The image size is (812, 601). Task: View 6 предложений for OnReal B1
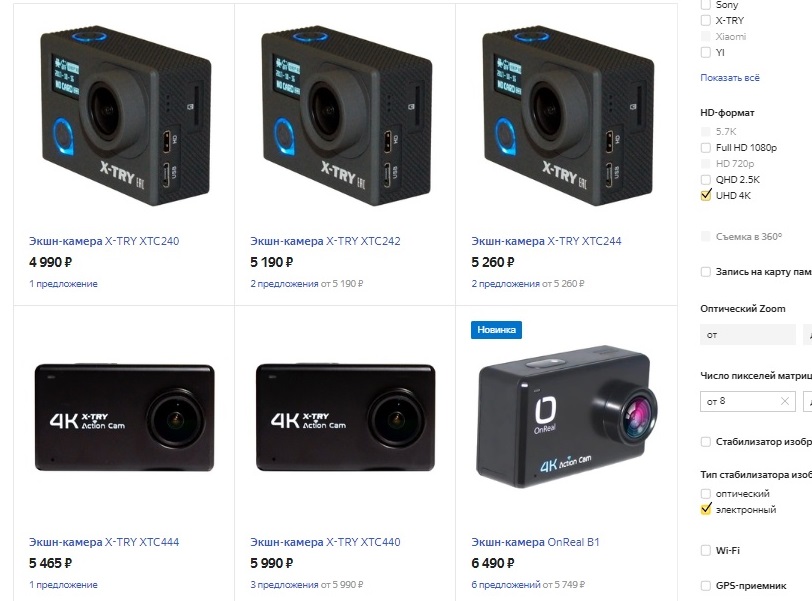pos(505,585)
